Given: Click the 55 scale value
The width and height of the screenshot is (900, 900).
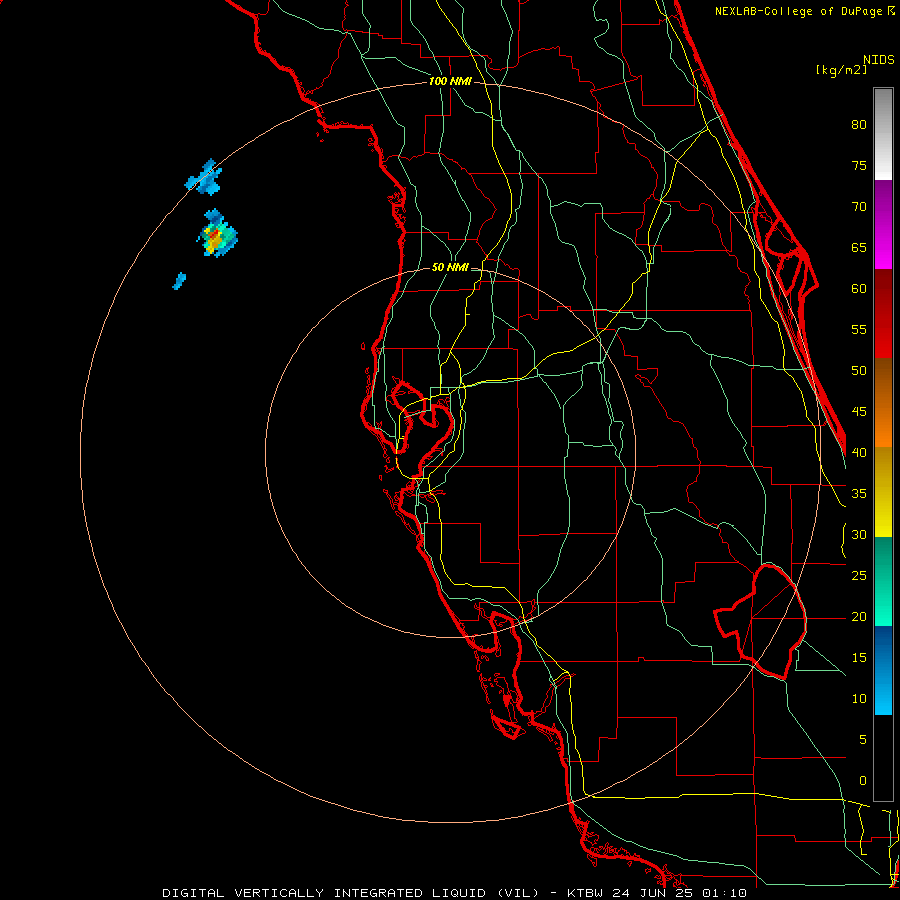Looking at the screenshot, I should pyautogui.click(x=859, y=329).
